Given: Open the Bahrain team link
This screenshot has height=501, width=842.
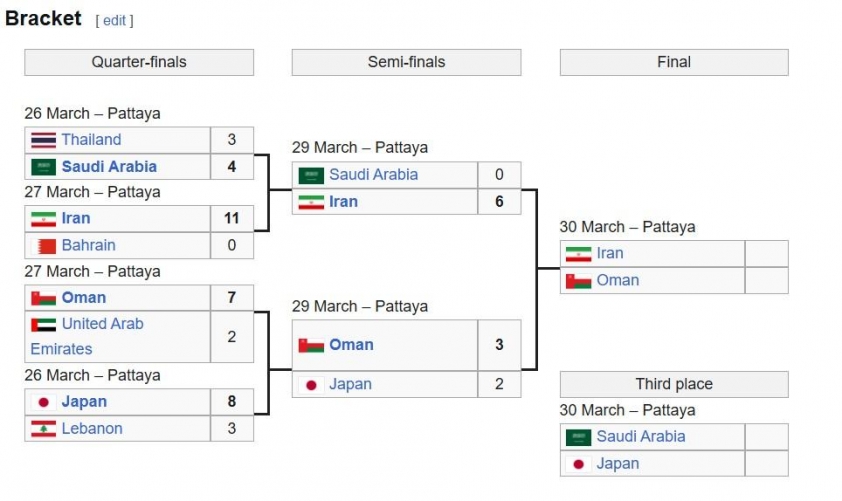Looking at the screenshot, I should click(x=89, y=245).
